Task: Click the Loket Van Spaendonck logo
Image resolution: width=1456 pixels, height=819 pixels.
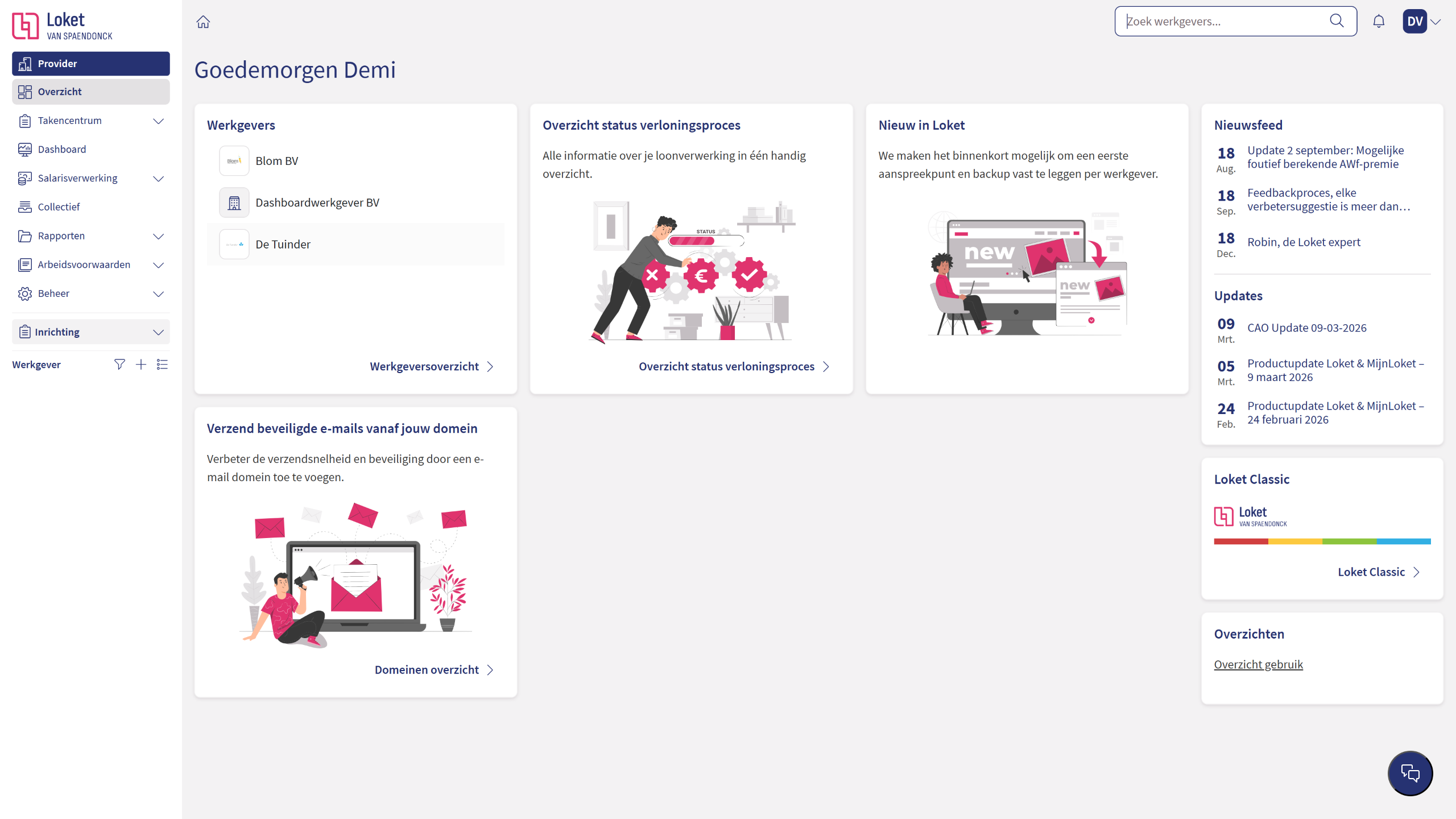Action: [63, 26]
